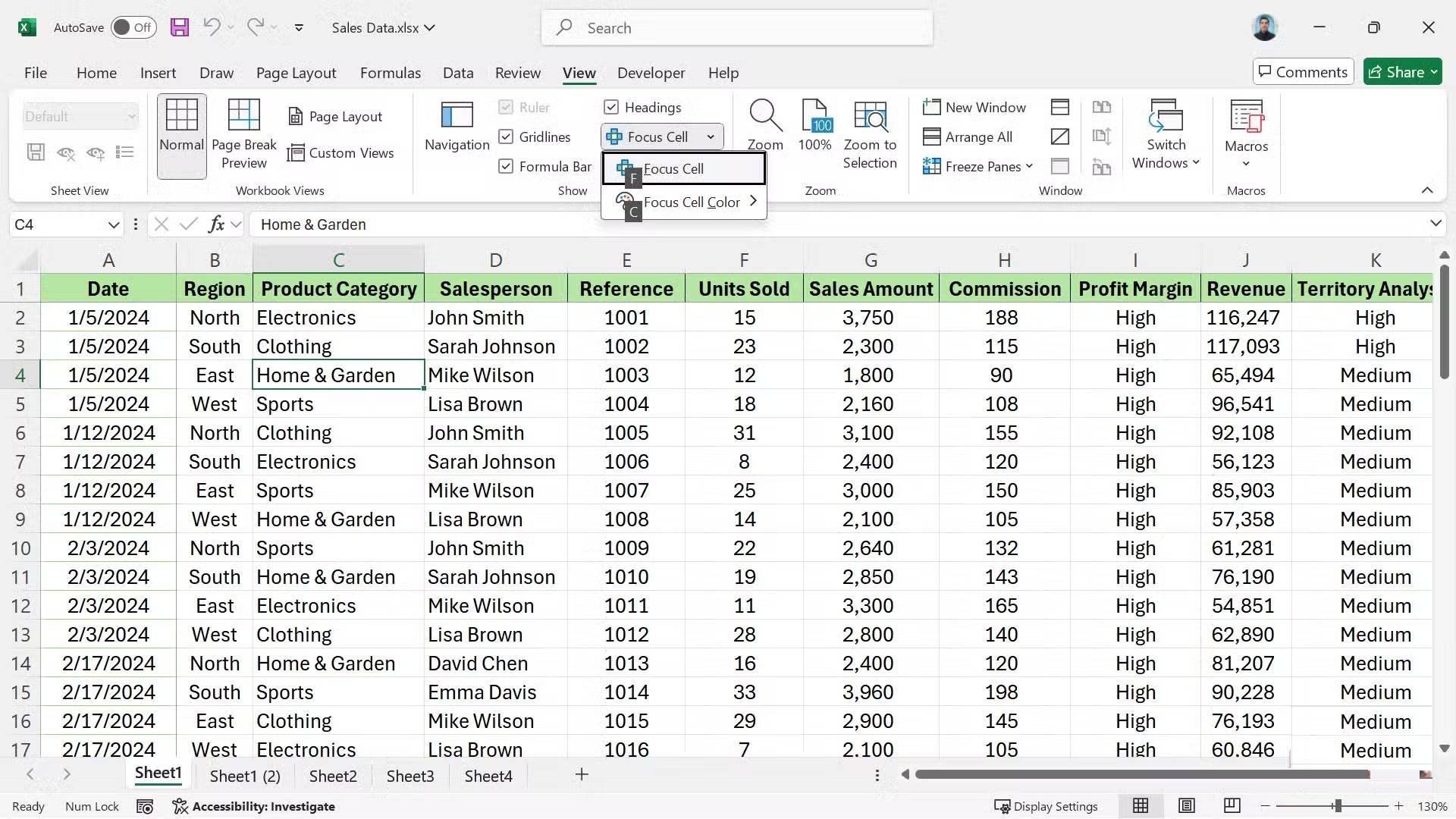Click the Zoom tool in the ribbon

tap(765, 125)
